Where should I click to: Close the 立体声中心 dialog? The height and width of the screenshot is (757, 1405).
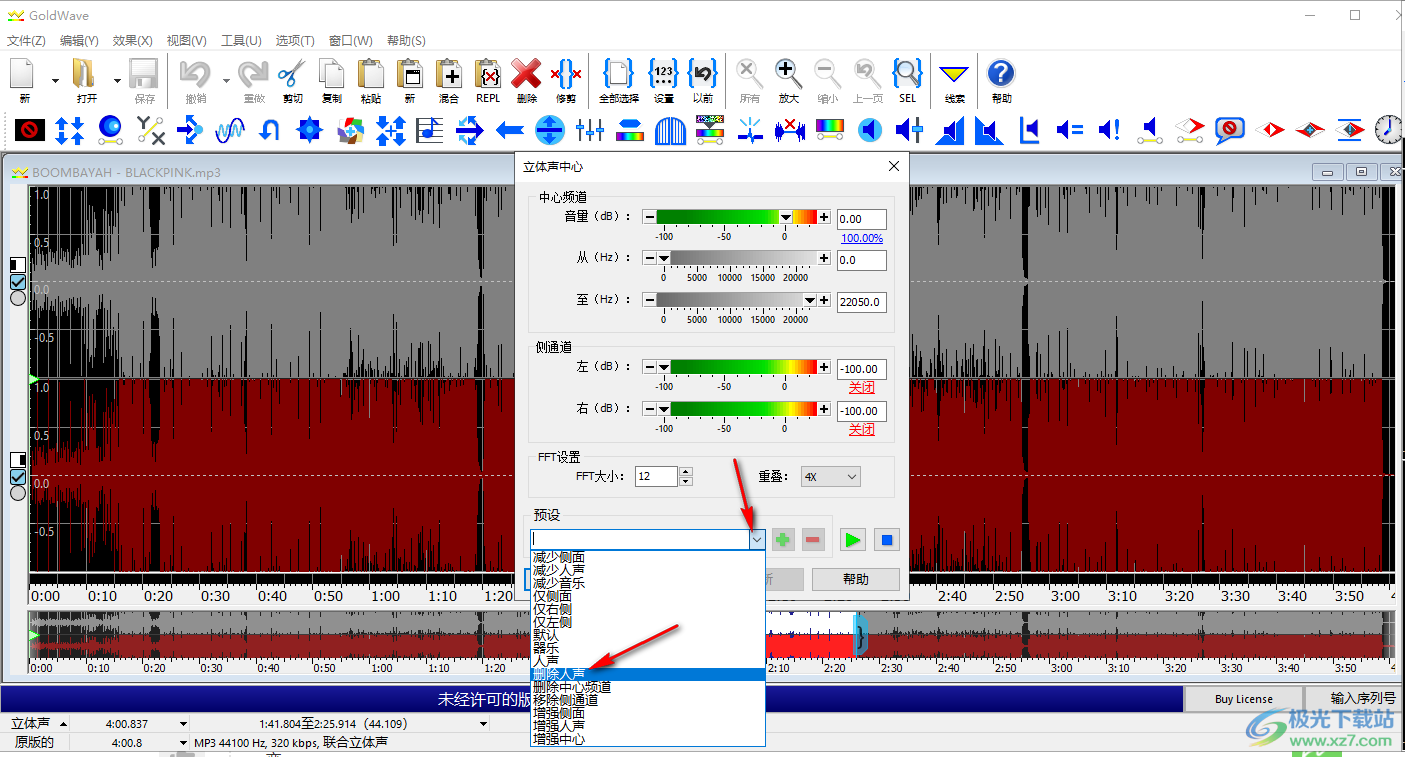[893, 167]
